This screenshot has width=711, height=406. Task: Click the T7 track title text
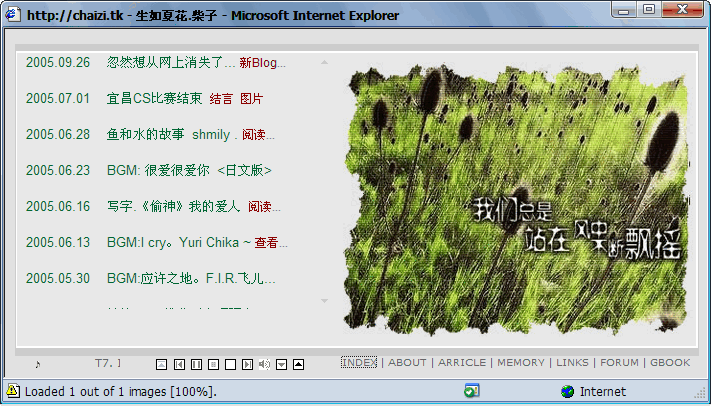tap(107, 363)
